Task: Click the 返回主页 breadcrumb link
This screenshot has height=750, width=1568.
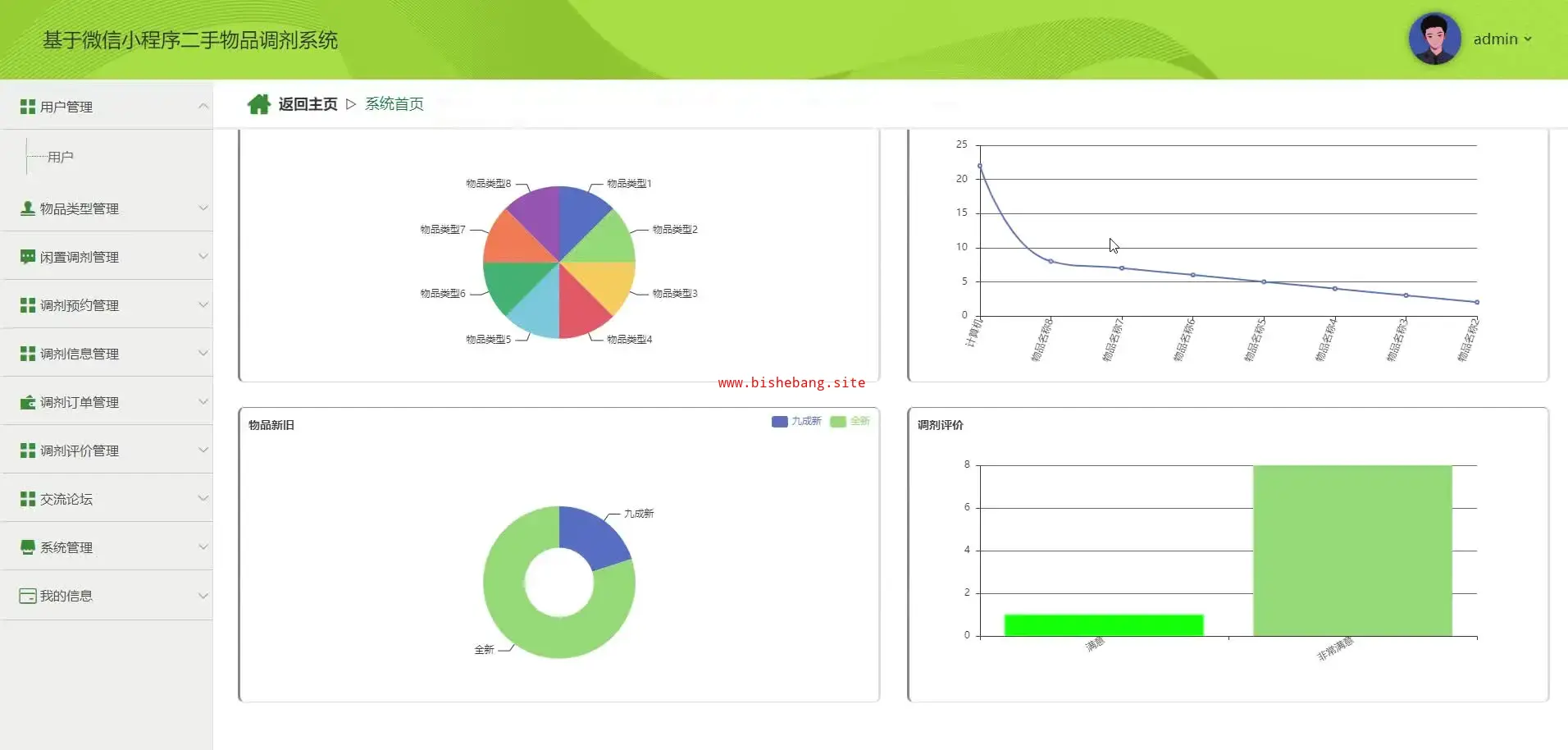Action: (308, 104)
